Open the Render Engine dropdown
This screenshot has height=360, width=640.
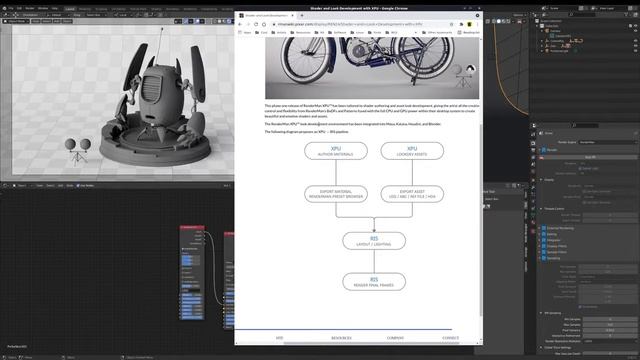point(608,142)
